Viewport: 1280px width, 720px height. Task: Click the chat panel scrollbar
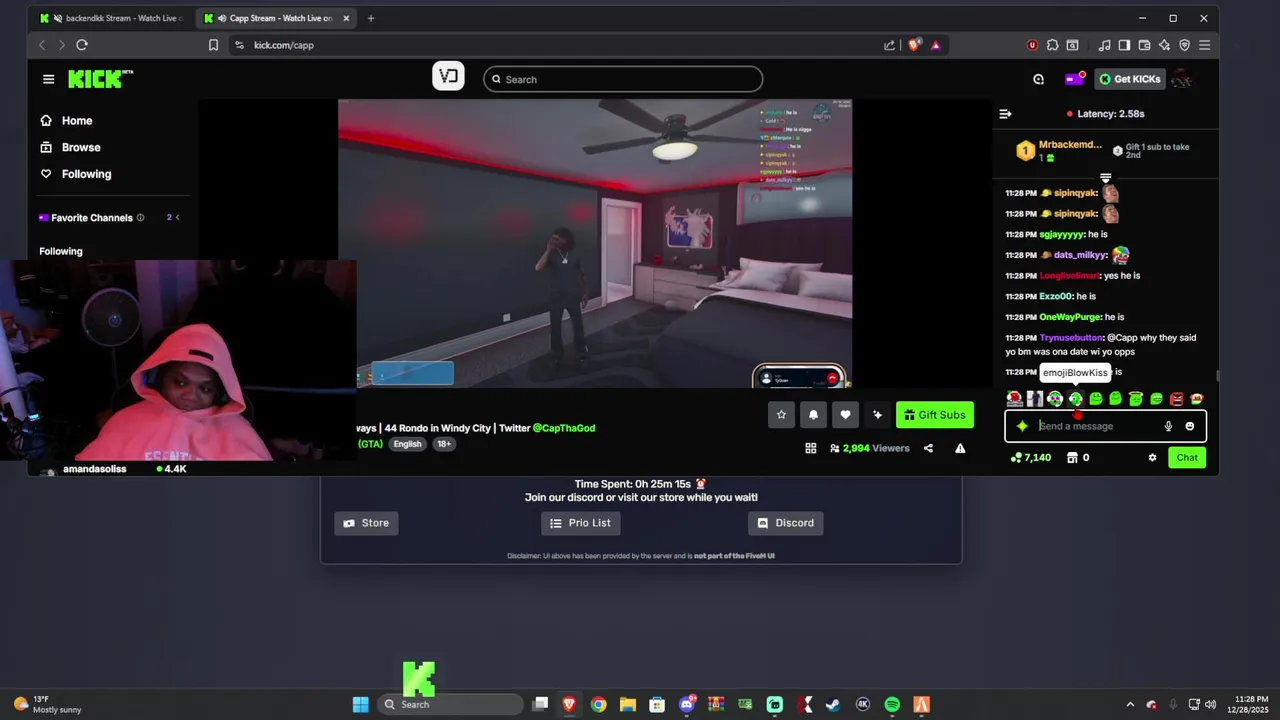click(1217, 376)
